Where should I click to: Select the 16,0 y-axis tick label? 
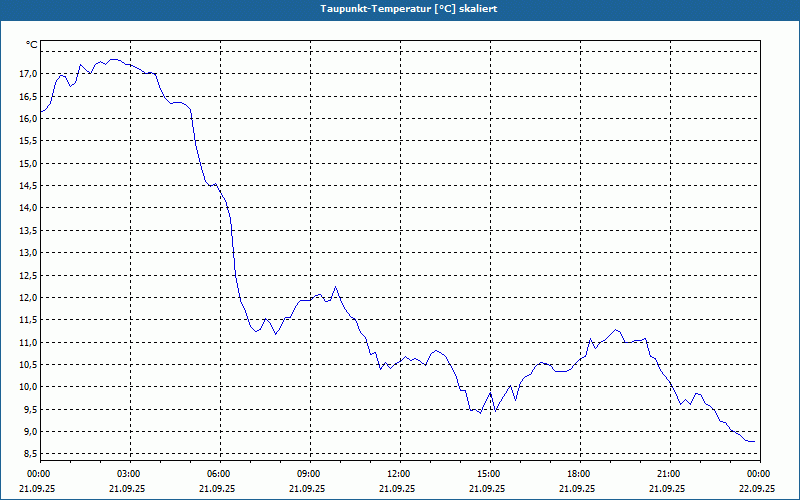click(x=28, y=119)
